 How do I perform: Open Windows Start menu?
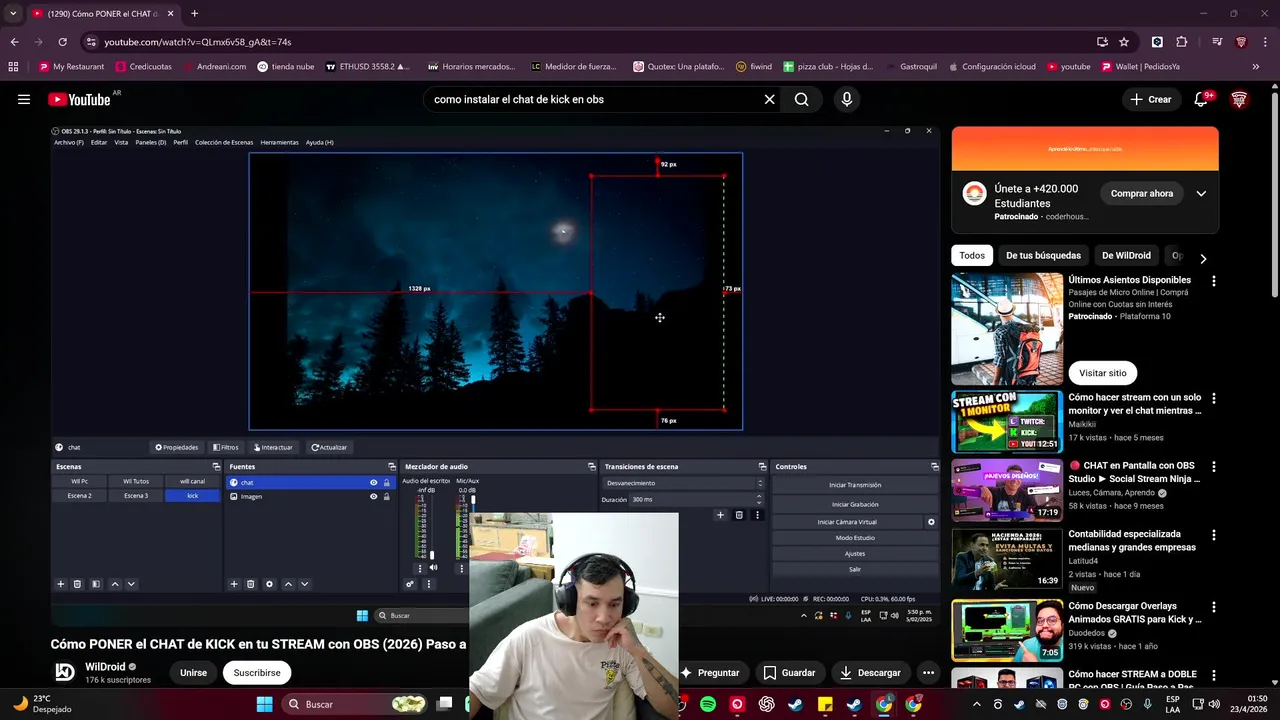click(x=264, y=704)
